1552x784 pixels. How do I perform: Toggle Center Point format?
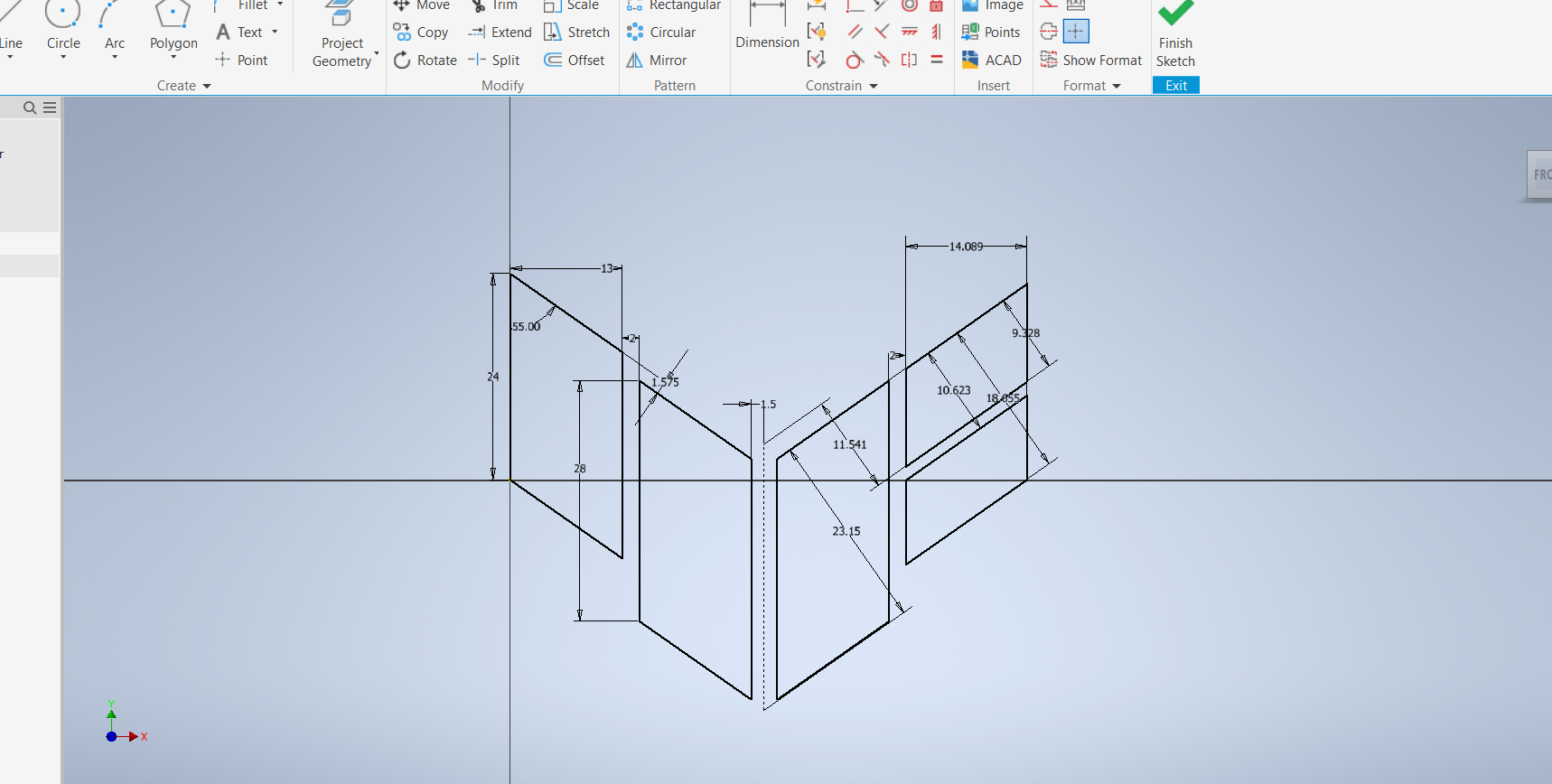1076,32
